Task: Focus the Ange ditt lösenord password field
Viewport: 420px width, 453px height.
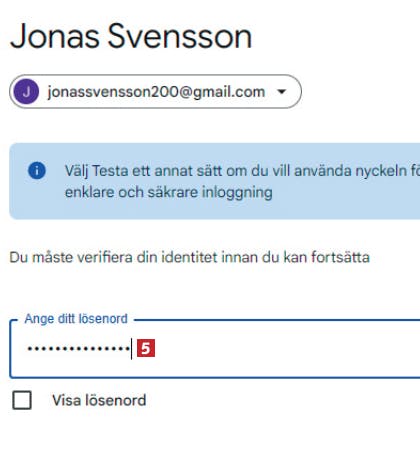Action: [215, 349]
